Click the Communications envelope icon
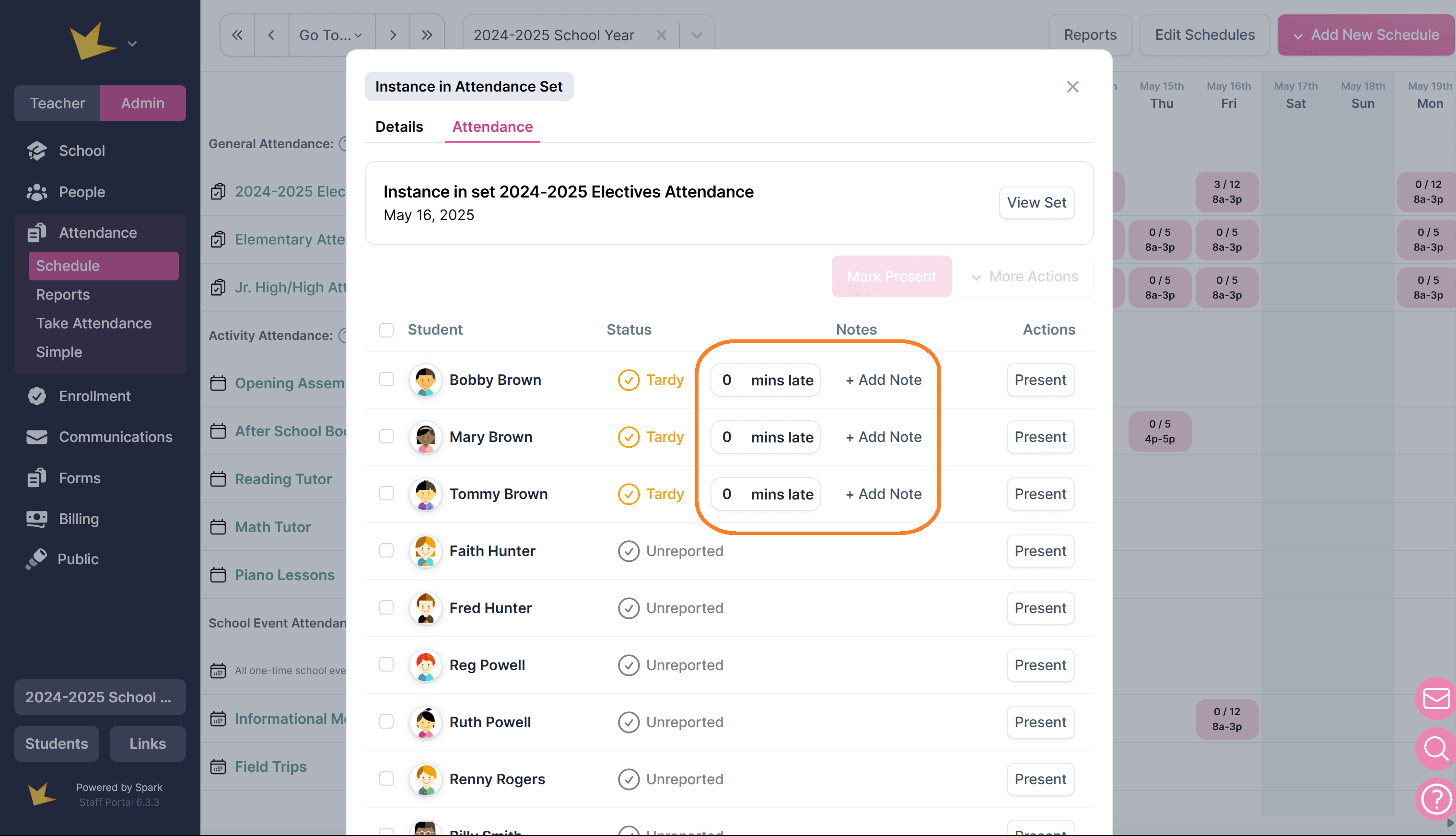Viewport: 1456px width, 836px height. tap(37, 437)
